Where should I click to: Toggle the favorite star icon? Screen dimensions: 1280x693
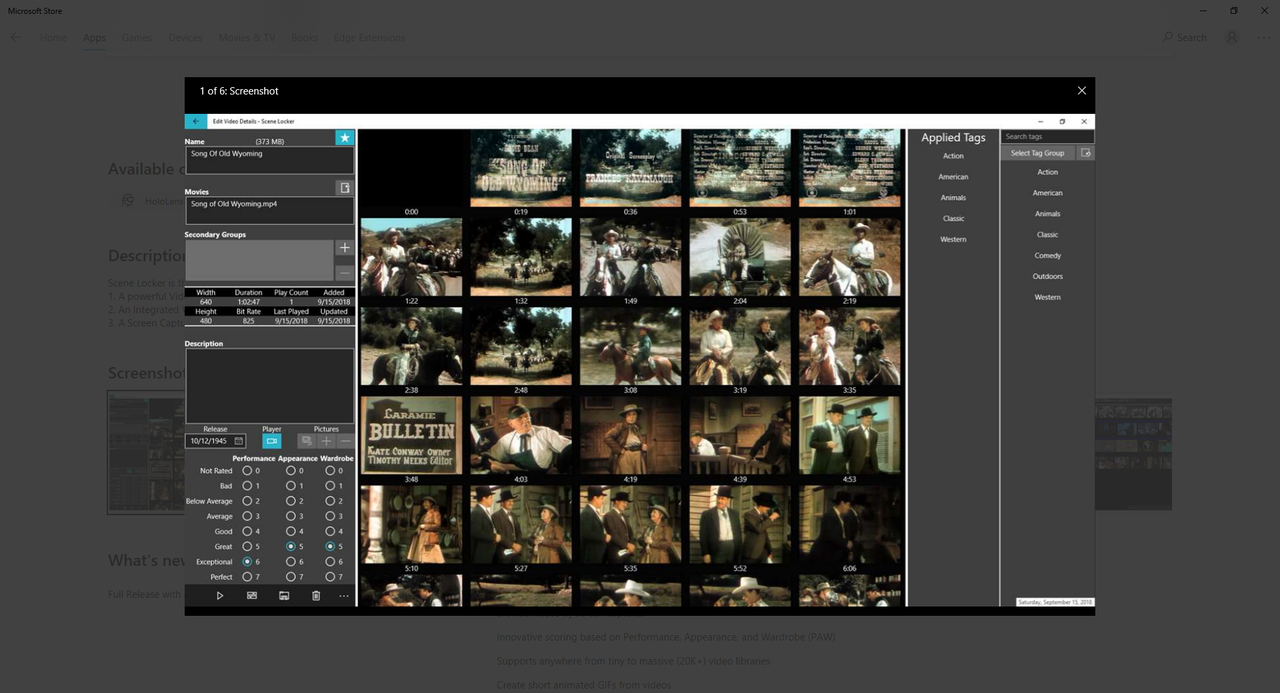[344, 138]
